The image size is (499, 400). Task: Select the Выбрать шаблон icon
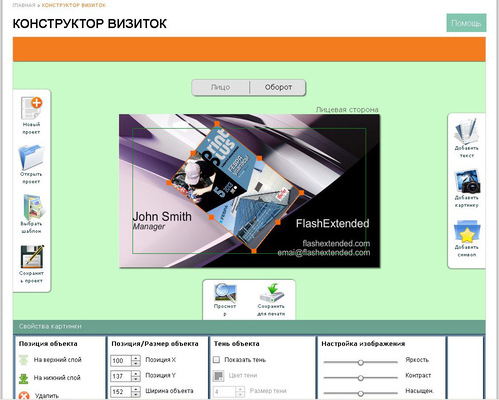point(32,207)
